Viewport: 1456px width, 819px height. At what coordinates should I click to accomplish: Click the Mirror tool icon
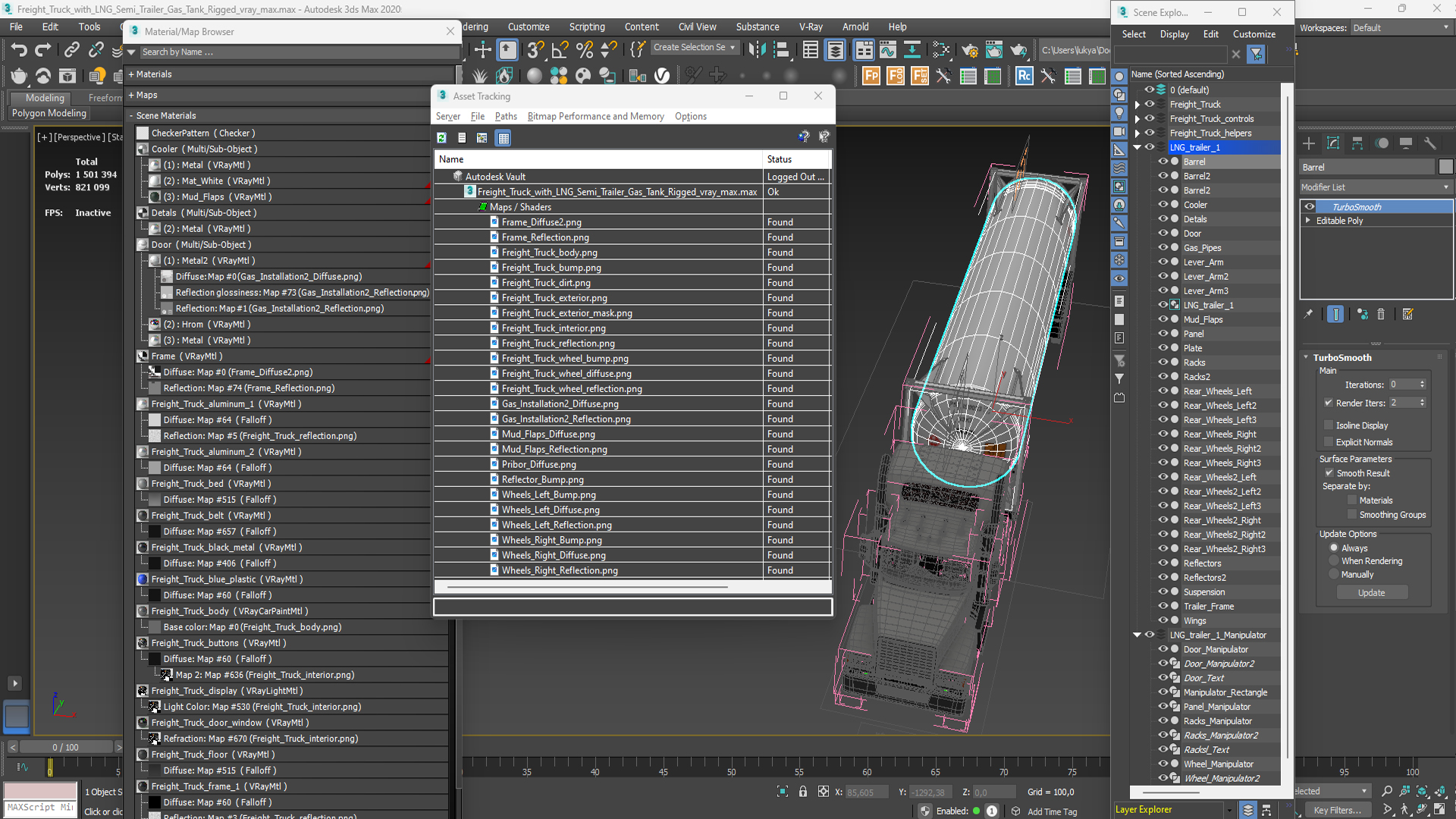coord(756,50)
